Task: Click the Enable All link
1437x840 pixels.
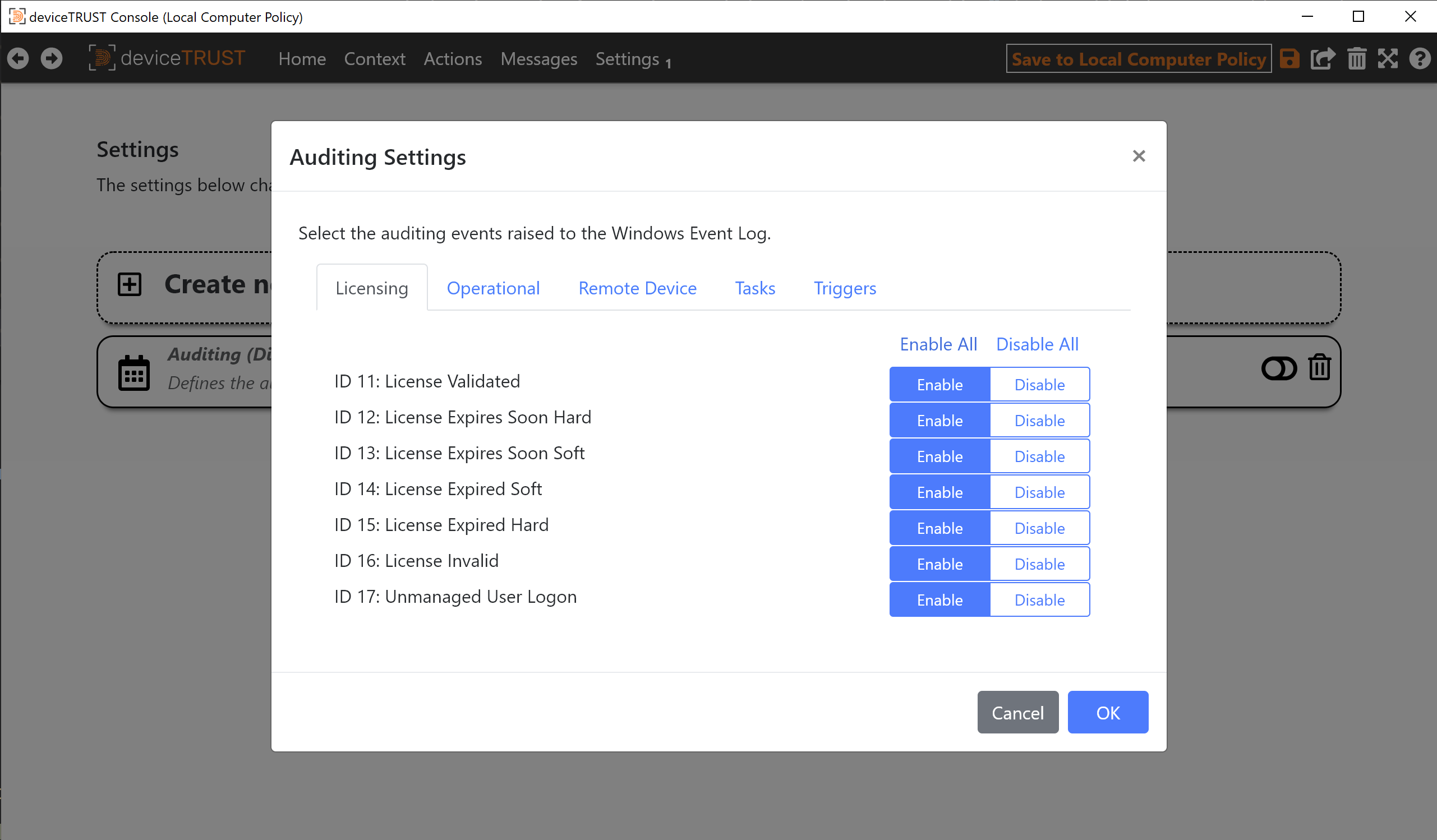Action: (938, 344)
